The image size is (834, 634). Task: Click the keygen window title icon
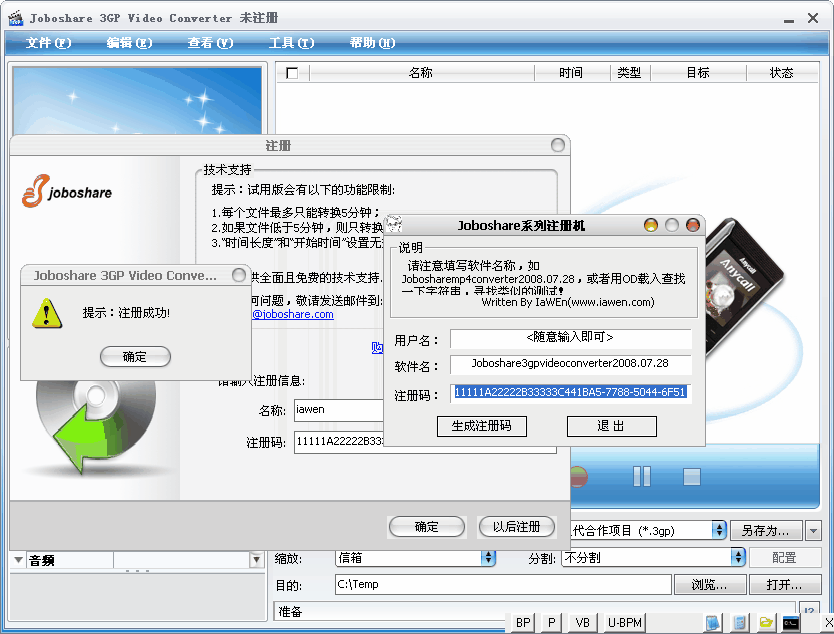tap(395, 225)
